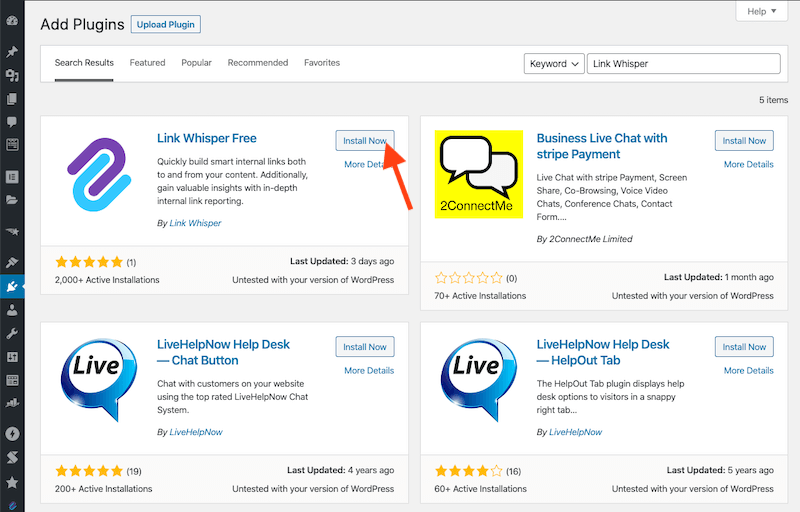Image resolution: width=800 pixels, height=512 pixels.
Task: Click the empty star rating of Business Live Chat
Action: point(468,278)
